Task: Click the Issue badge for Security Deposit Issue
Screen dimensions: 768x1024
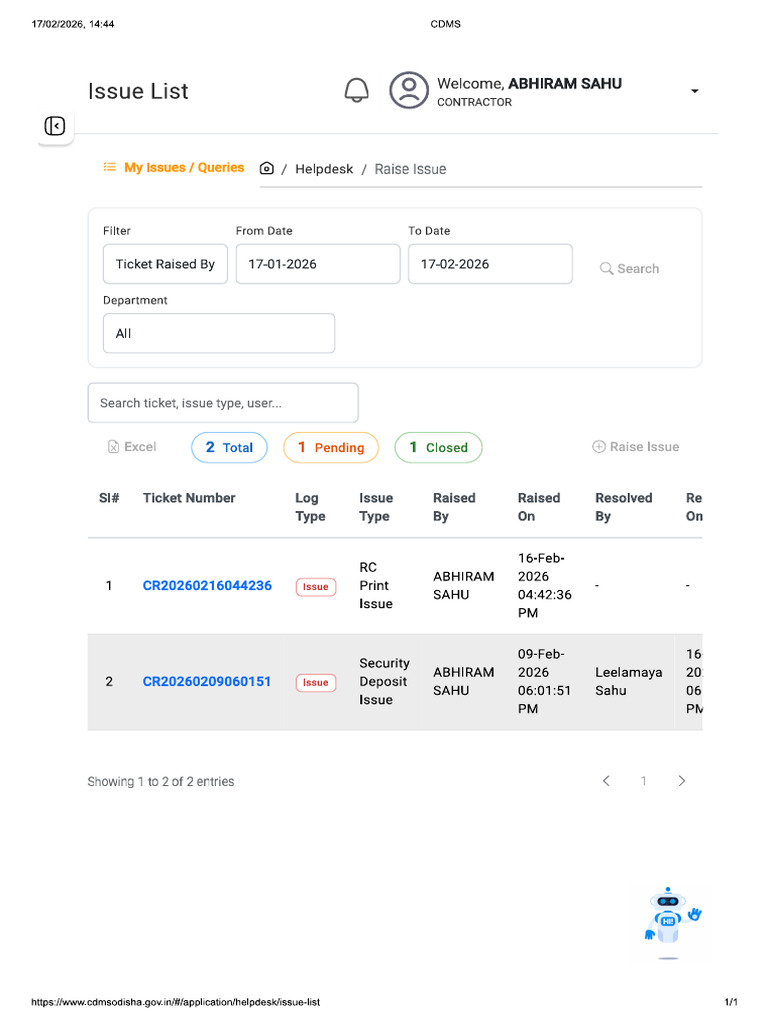Action: coord(316,682)
